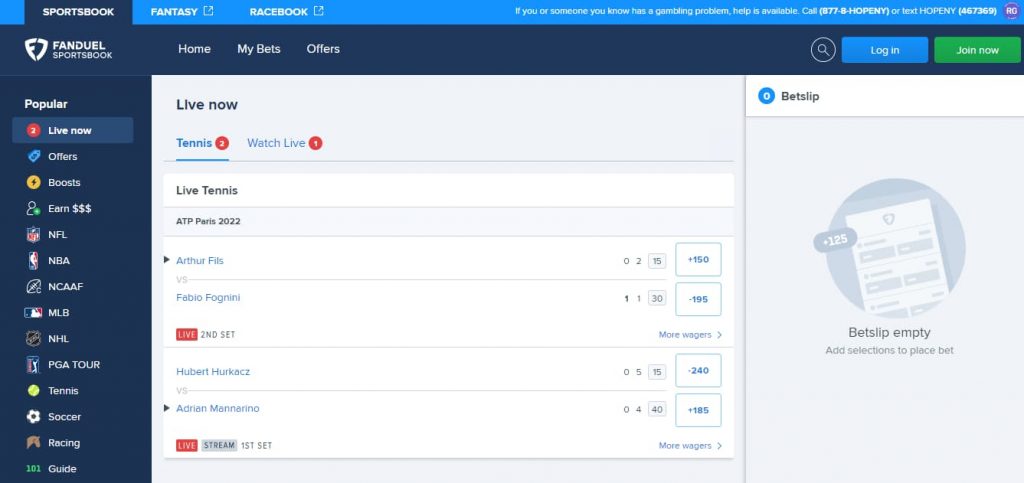This screenshot has height=483, width=1024.
Task: Click the 1ST SET status text
Action: [x=256, y=446]
